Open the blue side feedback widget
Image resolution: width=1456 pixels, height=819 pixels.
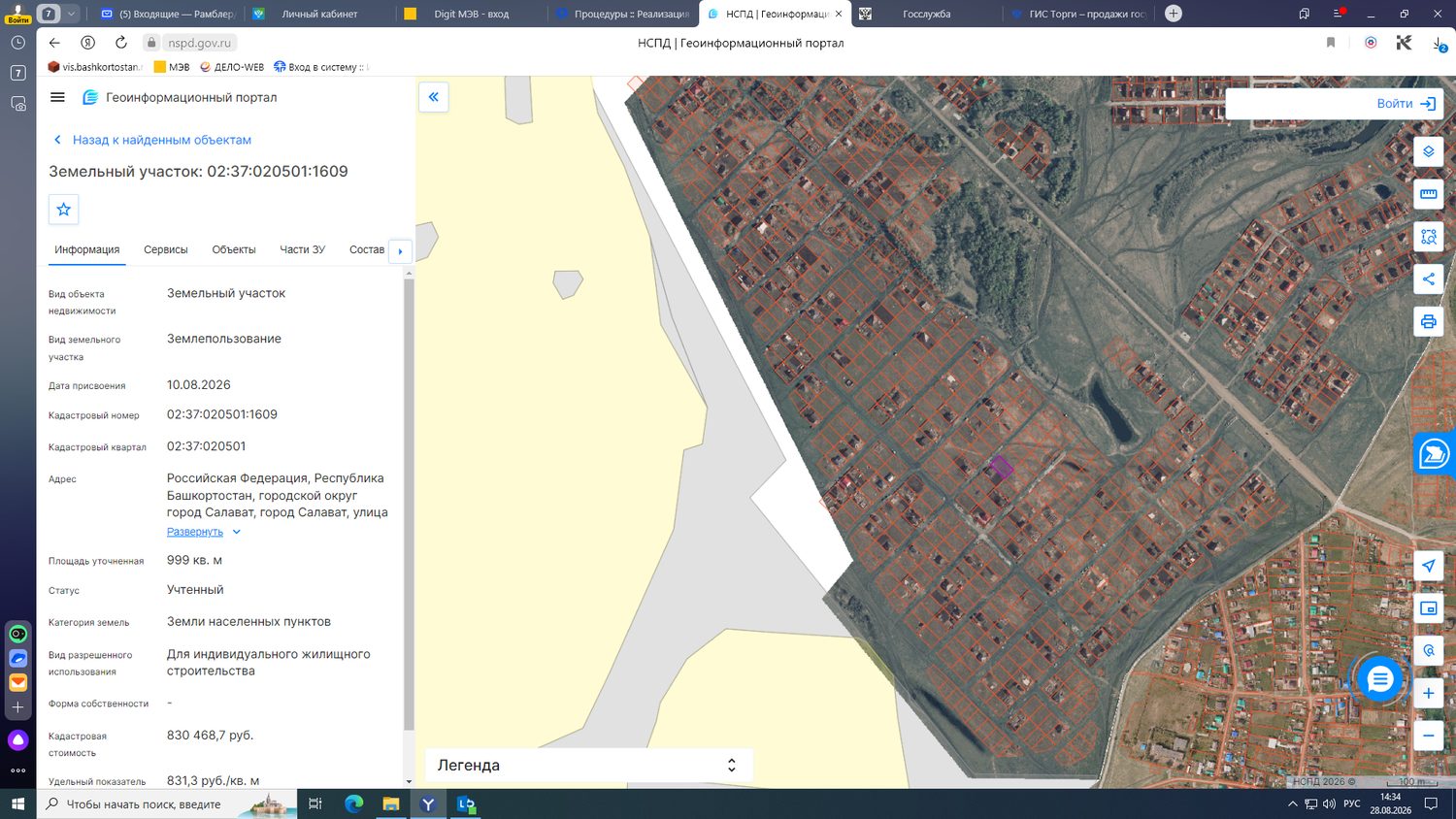click(1435, 454)
